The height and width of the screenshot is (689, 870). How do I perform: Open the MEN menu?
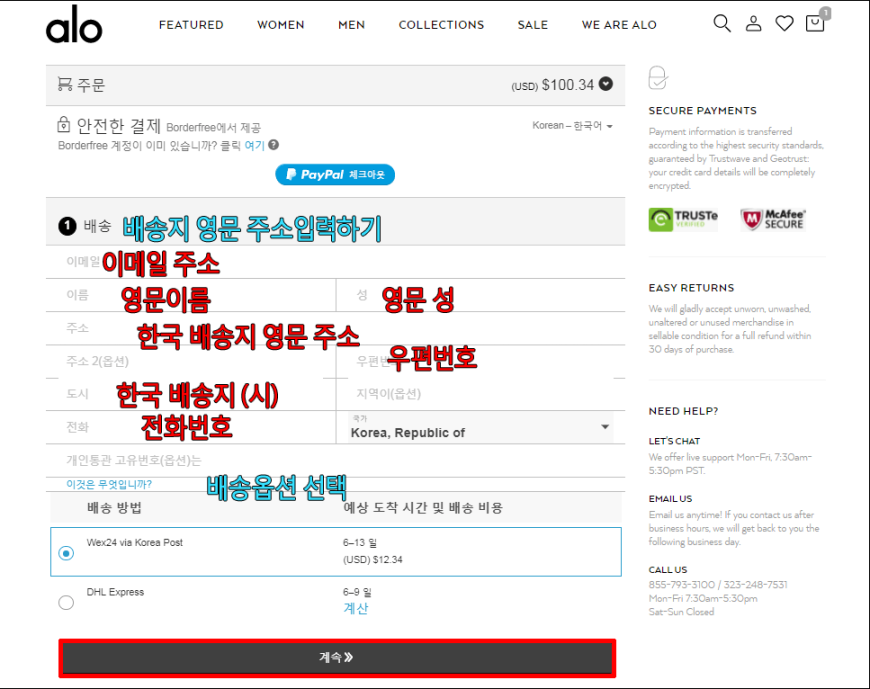(x=351, y=25)
